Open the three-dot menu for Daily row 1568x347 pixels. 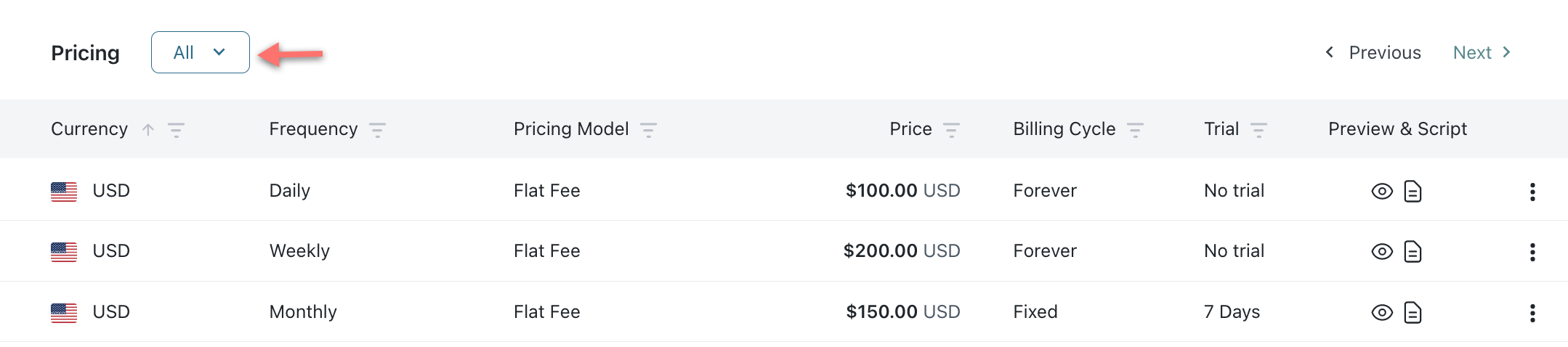click(1532, 192)
